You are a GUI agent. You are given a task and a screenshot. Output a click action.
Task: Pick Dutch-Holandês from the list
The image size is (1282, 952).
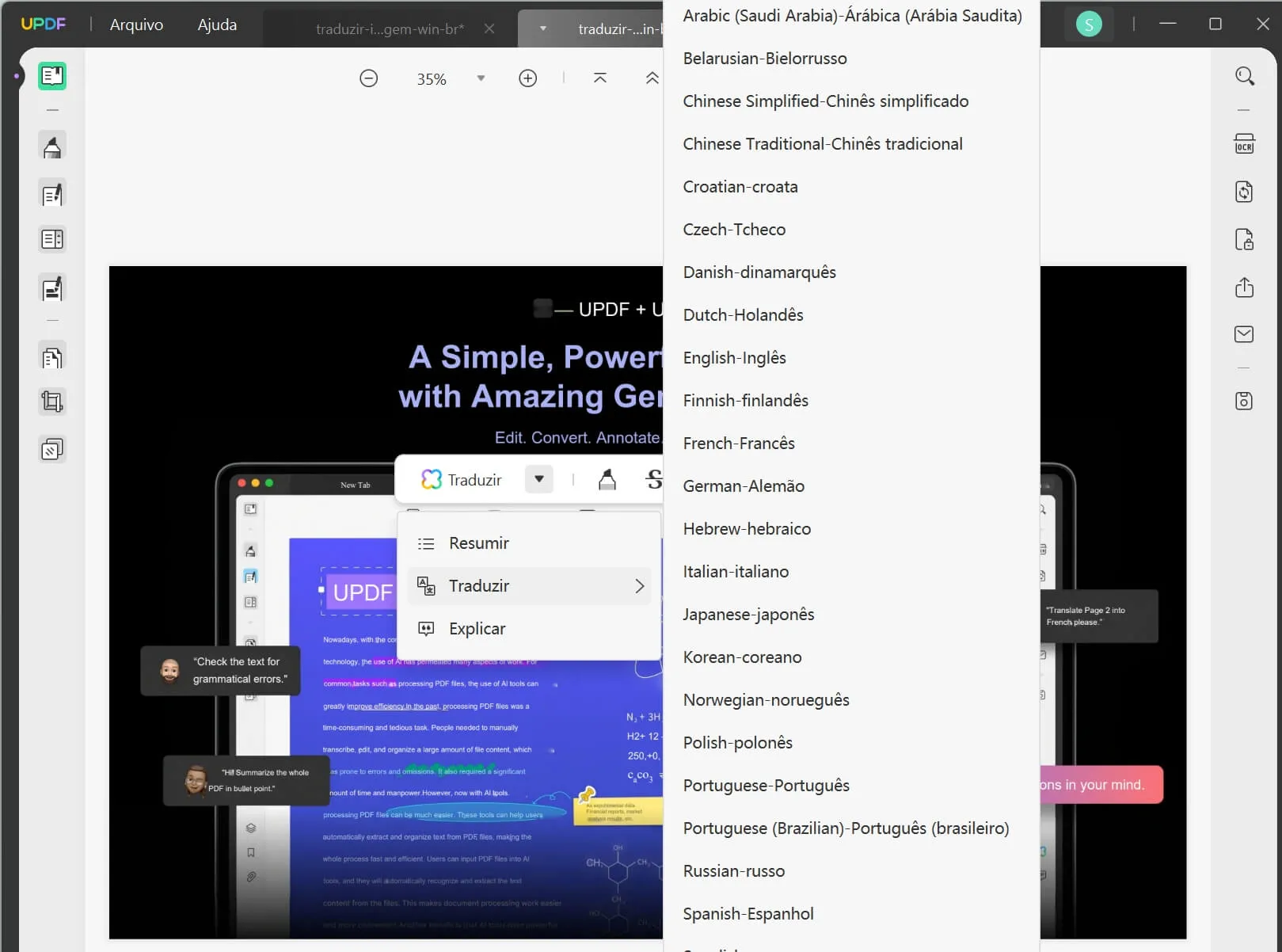[x=851, y=315]
